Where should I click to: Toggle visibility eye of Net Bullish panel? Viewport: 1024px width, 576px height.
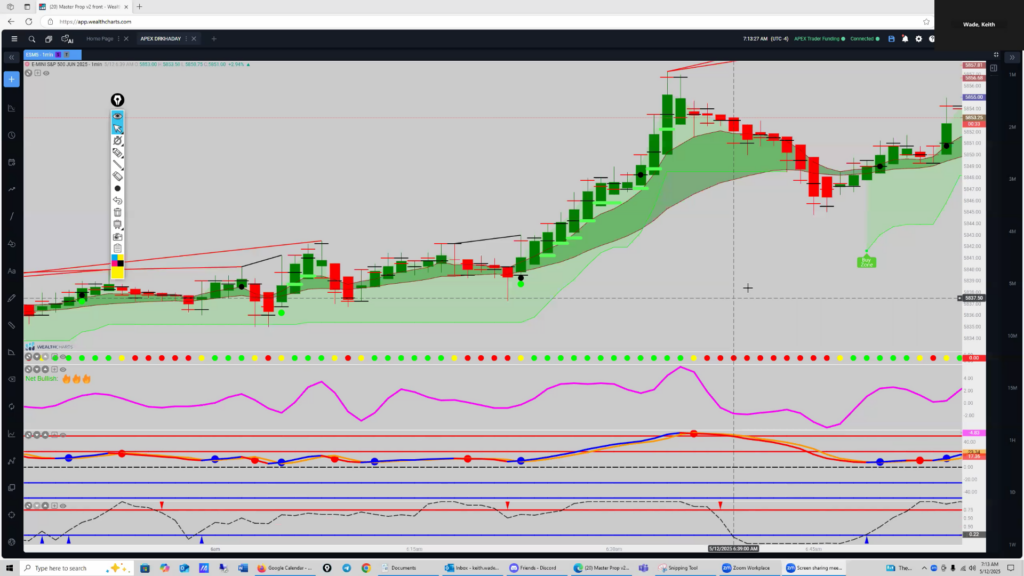click(x=63, y=369)
